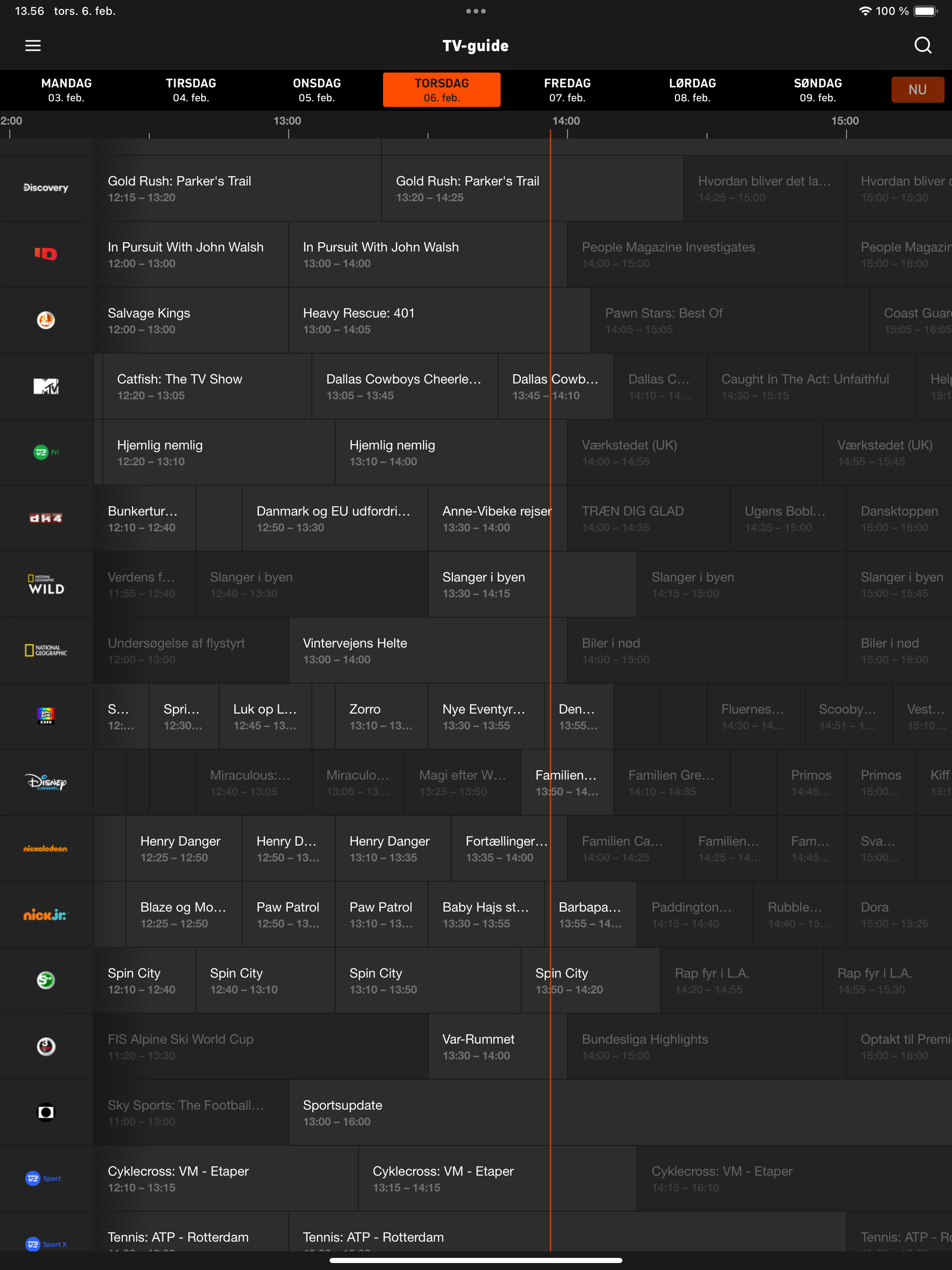Viewport: 952px width, 1270px height.
Task: Switch to Lørdag 08. feb. tab
Action: 693,90
